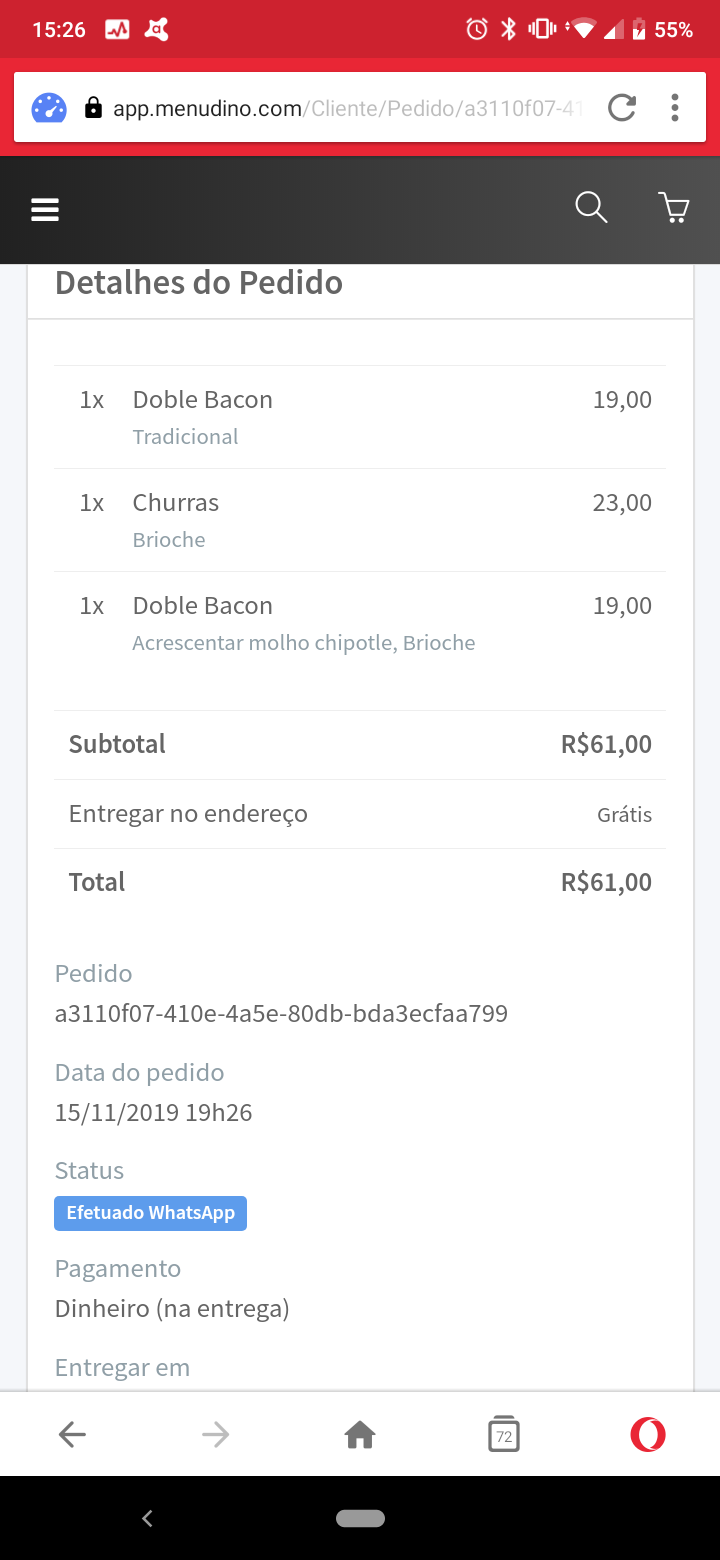
Task: Go back with browser back arrow
Action: 72,1435
